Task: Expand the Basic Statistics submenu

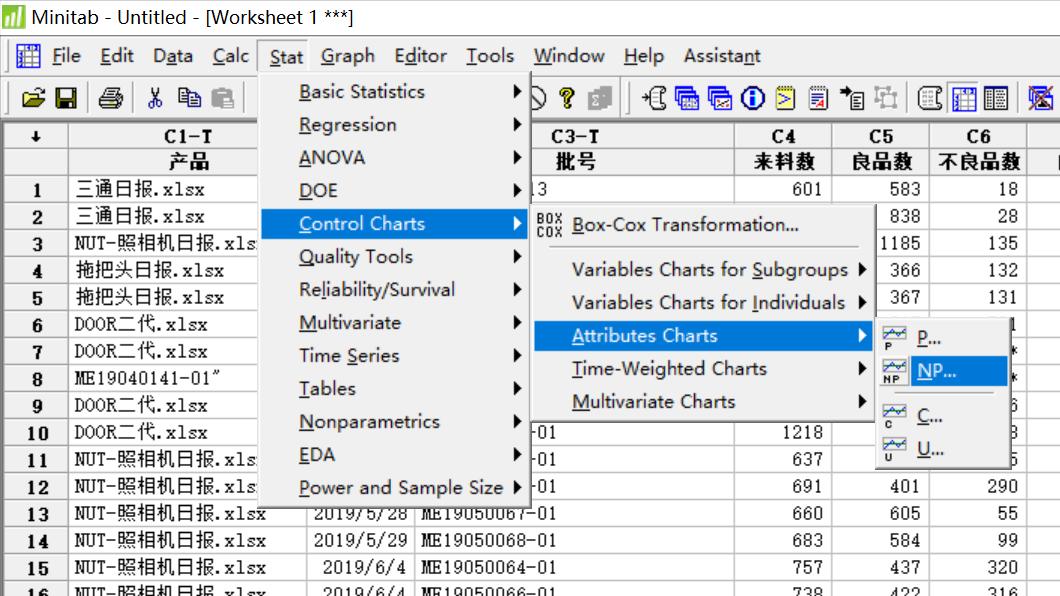Action: click(361, 92)
